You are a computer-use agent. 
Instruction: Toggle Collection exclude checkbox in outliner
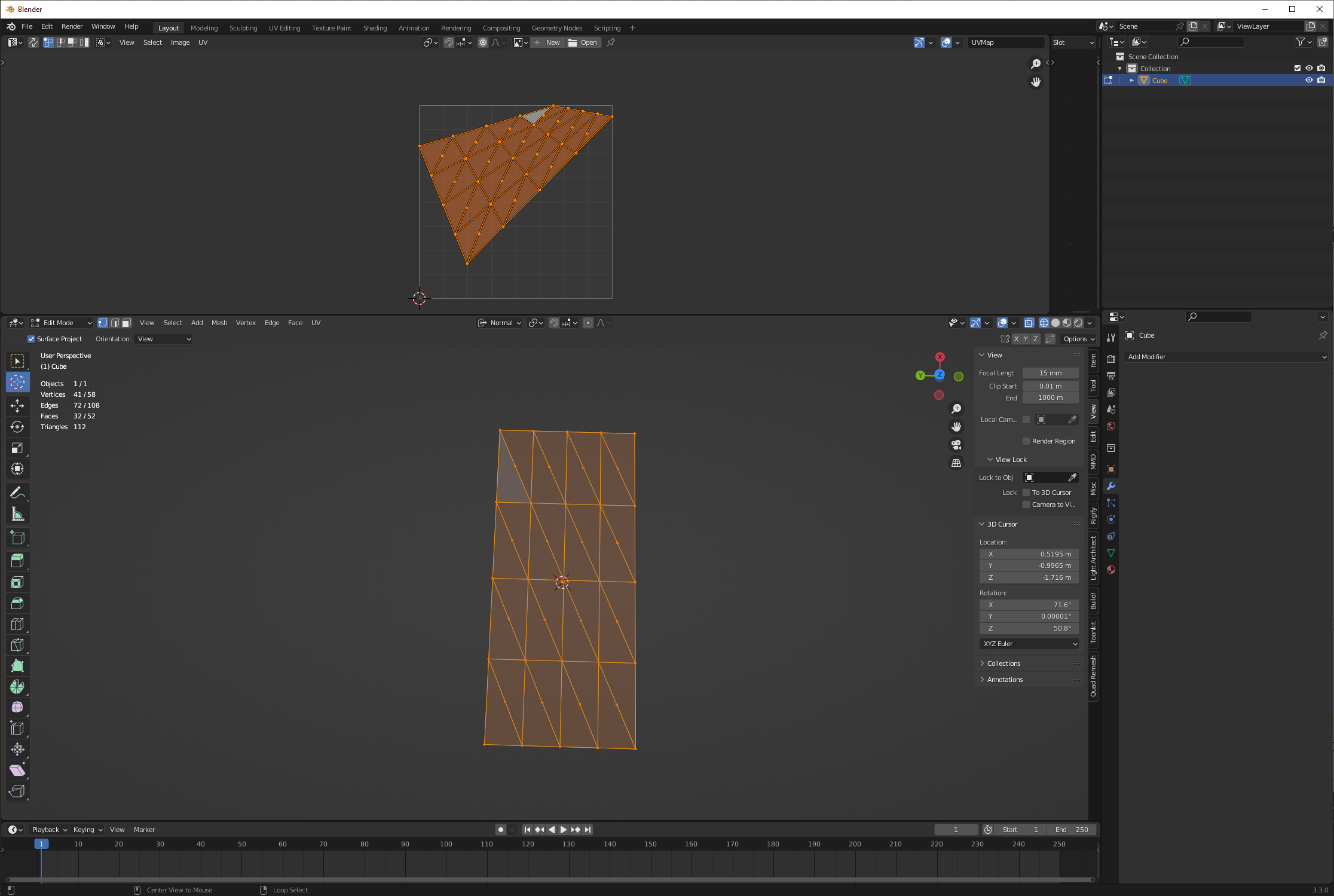1298,68
